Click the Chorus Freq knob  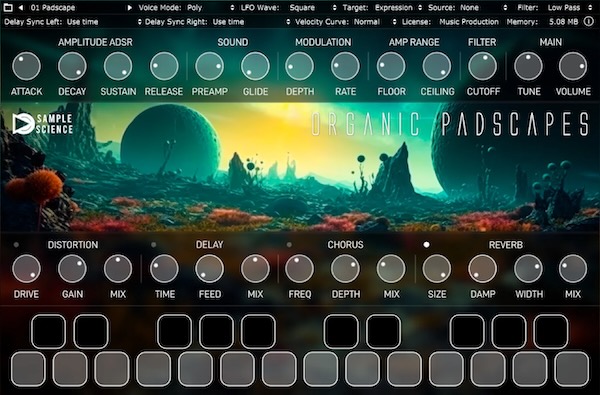point(299,269)
